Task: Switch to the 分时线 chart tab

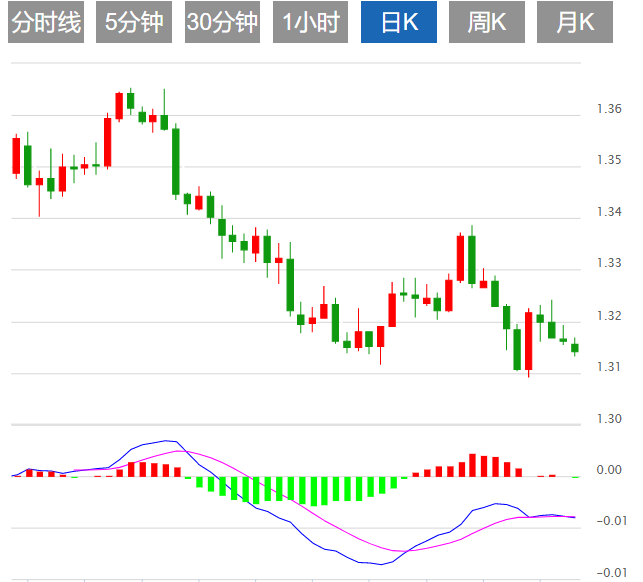Action: pos(46,22)
